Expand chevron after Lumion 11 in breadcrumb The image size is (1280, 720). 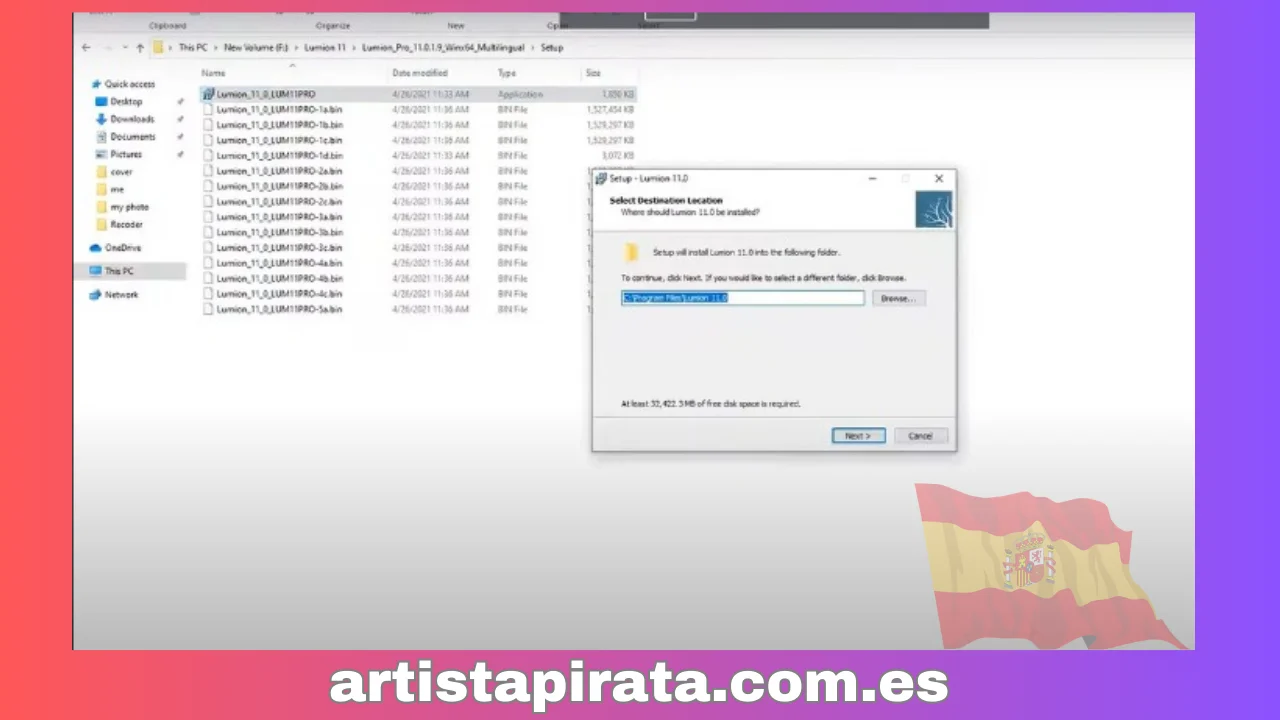point(354,47)
